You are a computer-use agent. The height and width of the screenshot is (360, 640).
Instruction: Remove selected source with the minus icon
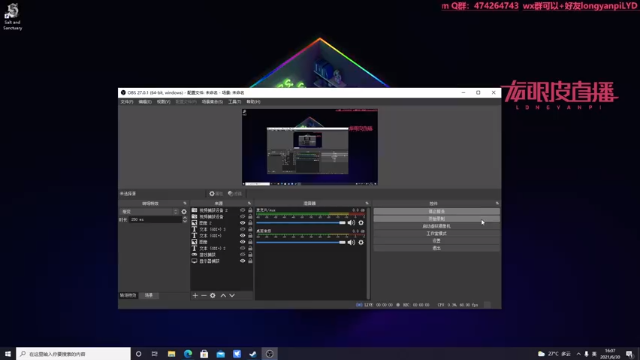[x=204, y=296]
